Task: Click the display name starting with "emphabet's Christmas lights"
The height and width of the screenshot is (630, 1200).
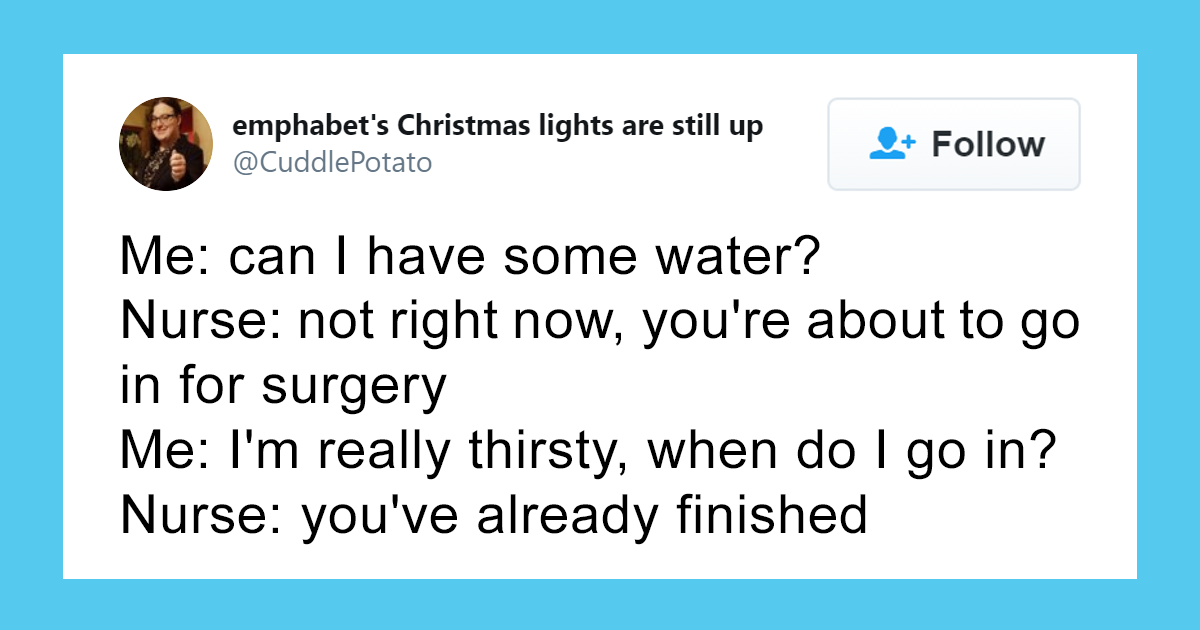Action: click(x=497, y=127)
